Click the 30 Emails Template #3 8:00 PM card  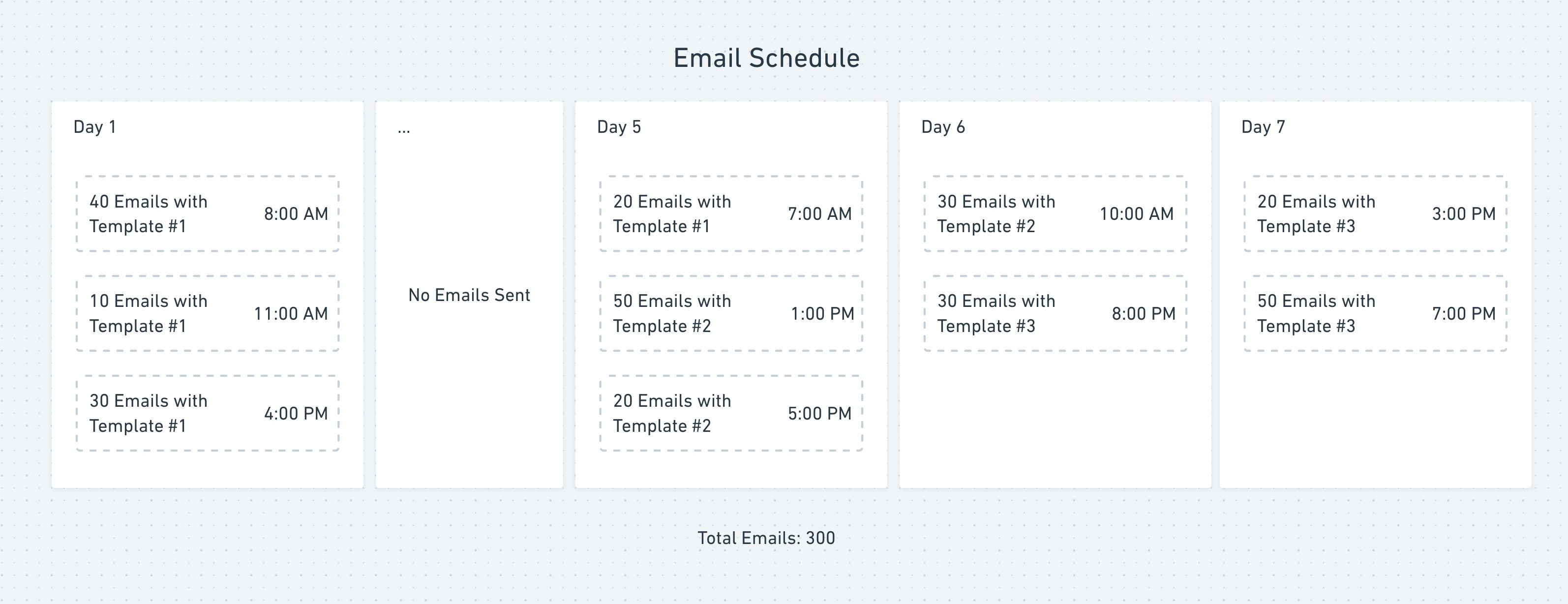[1055, 314]
